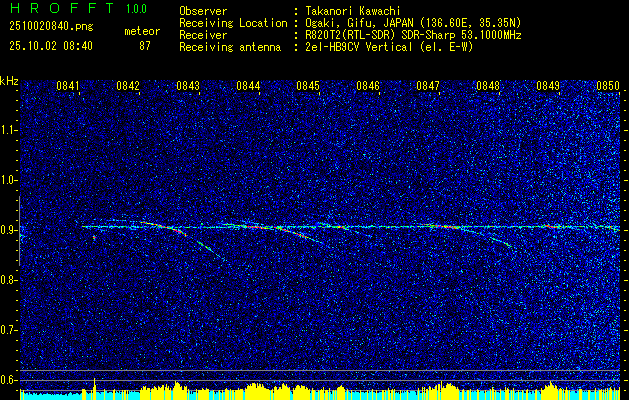
Task: Click the meteor count 87
Action: [x=145, y=46]
